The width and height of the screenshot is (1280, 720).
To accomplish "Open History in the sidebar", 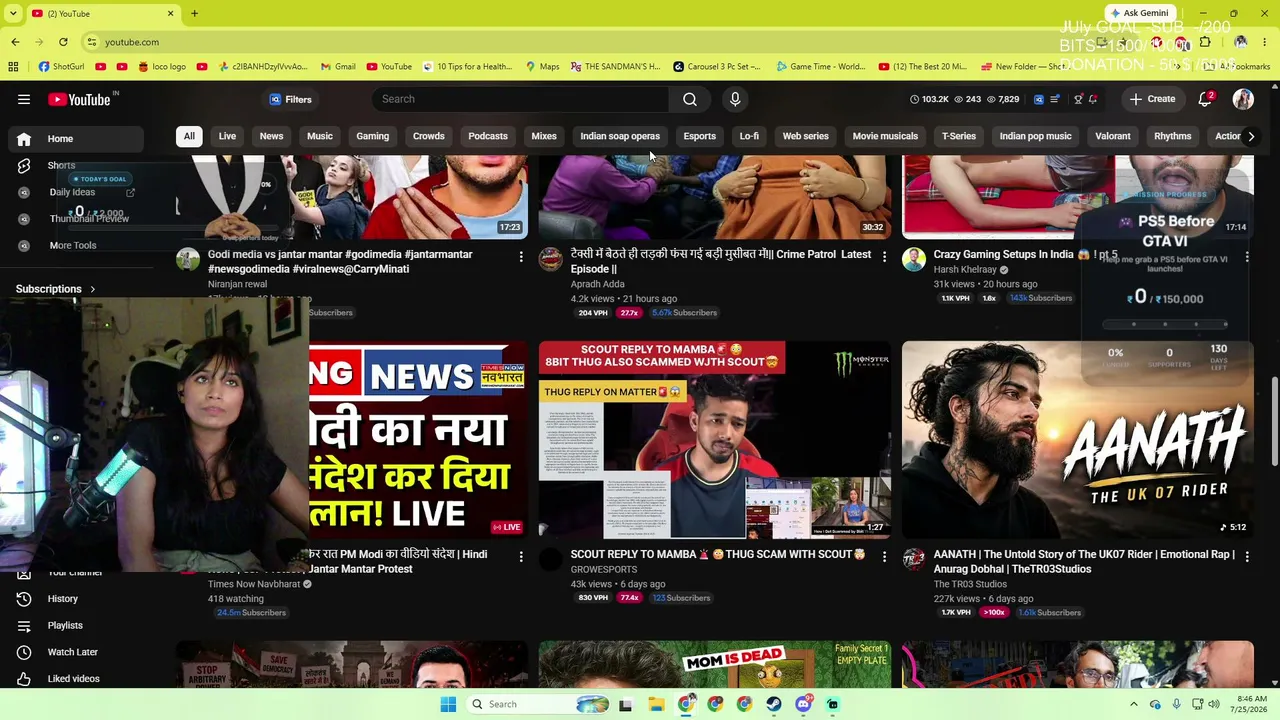I will click(x=62, y=599).
